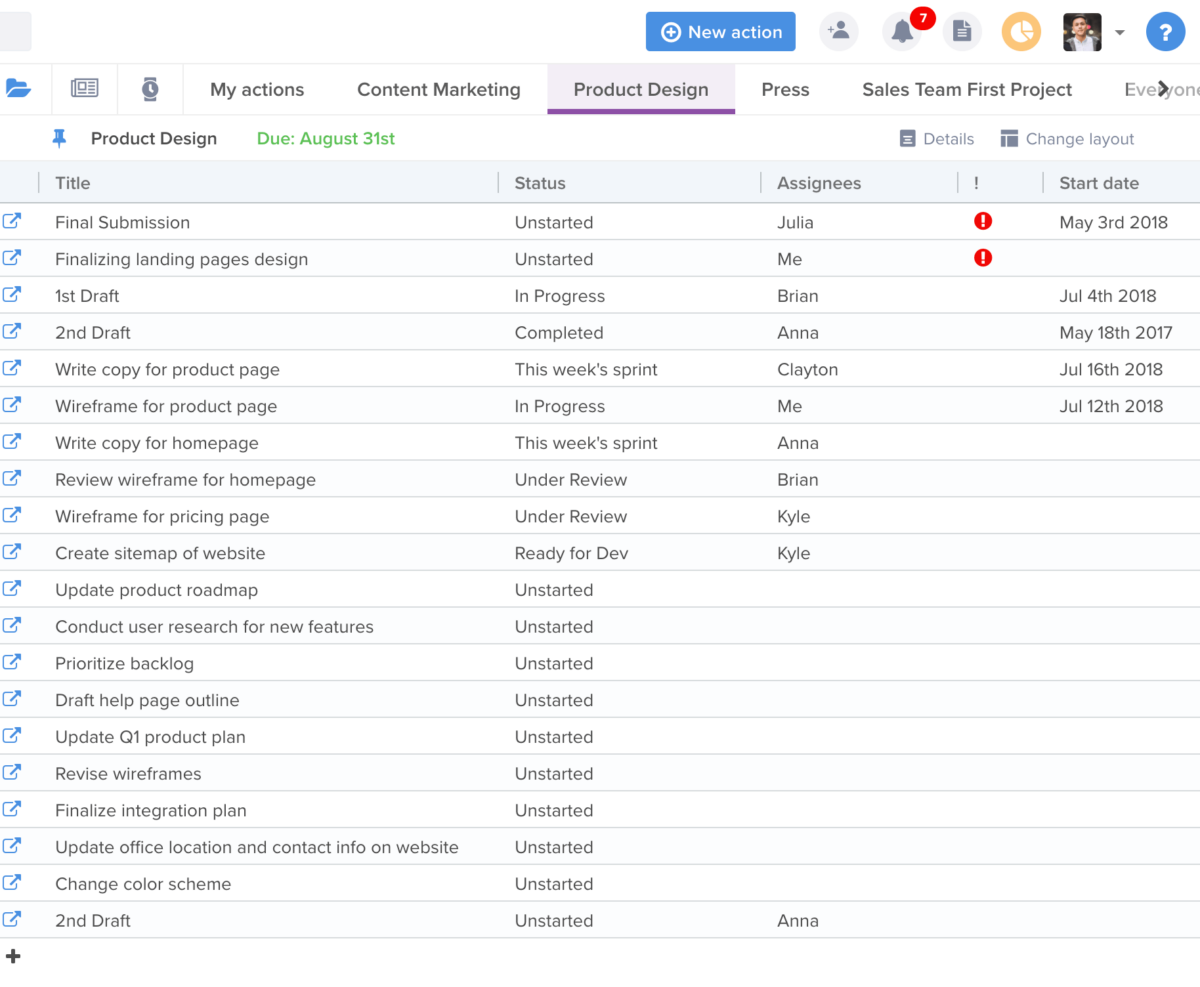Toggle priority on Finalizing landing pages design
This screenshot has height=987, width=1200.
pos(983,258)
